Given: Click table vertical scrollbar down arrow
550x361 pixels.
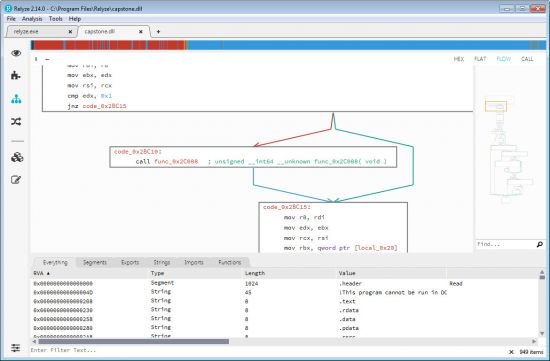Looking at the screenshot, I should 542,334.
